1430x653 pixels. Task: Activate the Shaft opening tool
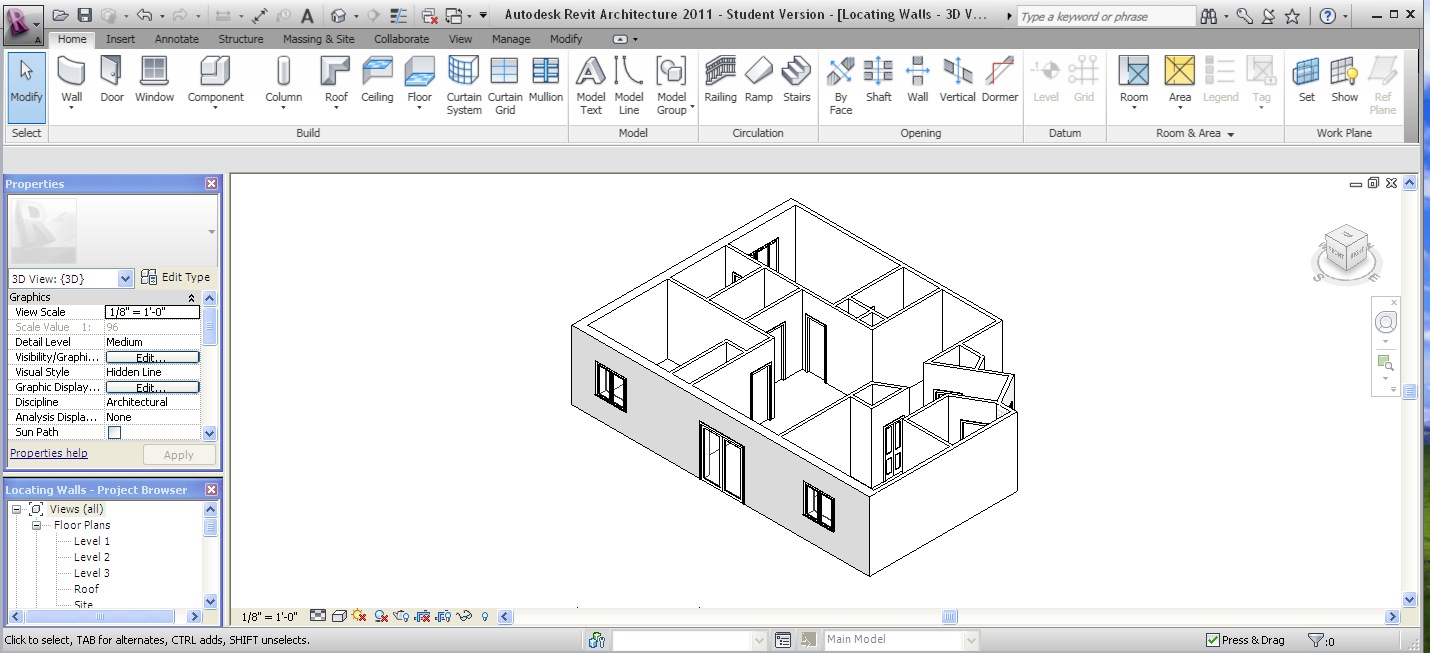(x=878, y=80)
